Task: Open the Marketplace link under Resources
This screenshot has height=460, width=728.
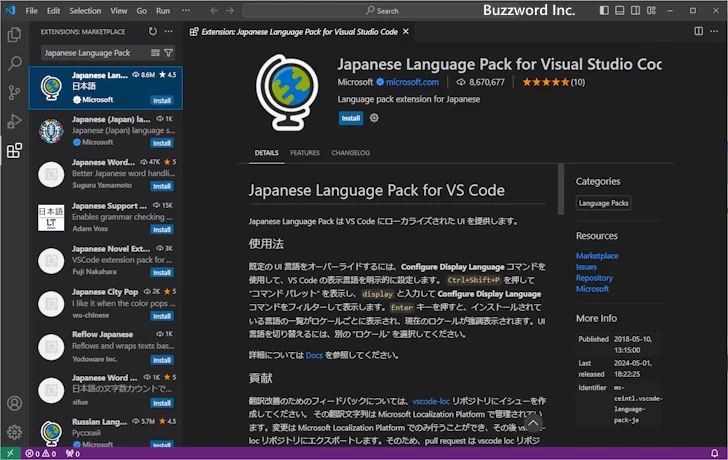Action: click(x=597, y=256)
